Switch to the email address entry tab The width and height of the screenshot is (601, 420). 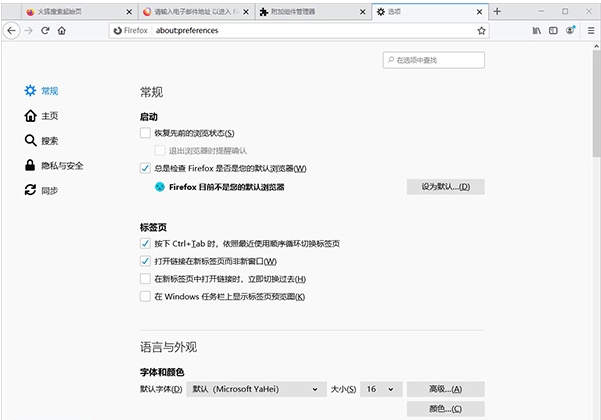pos(195,12)
